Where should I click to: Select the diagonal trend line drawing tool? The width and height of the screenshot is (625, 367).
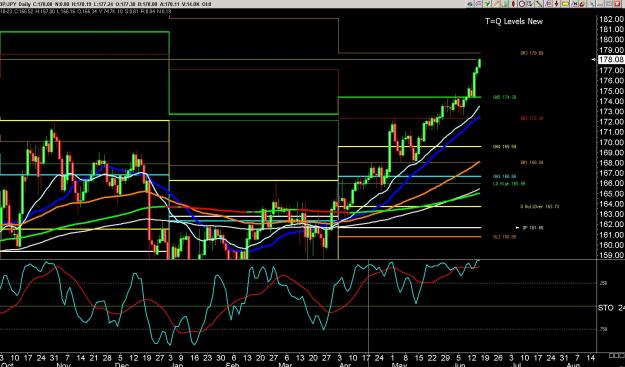pos(539,4)
